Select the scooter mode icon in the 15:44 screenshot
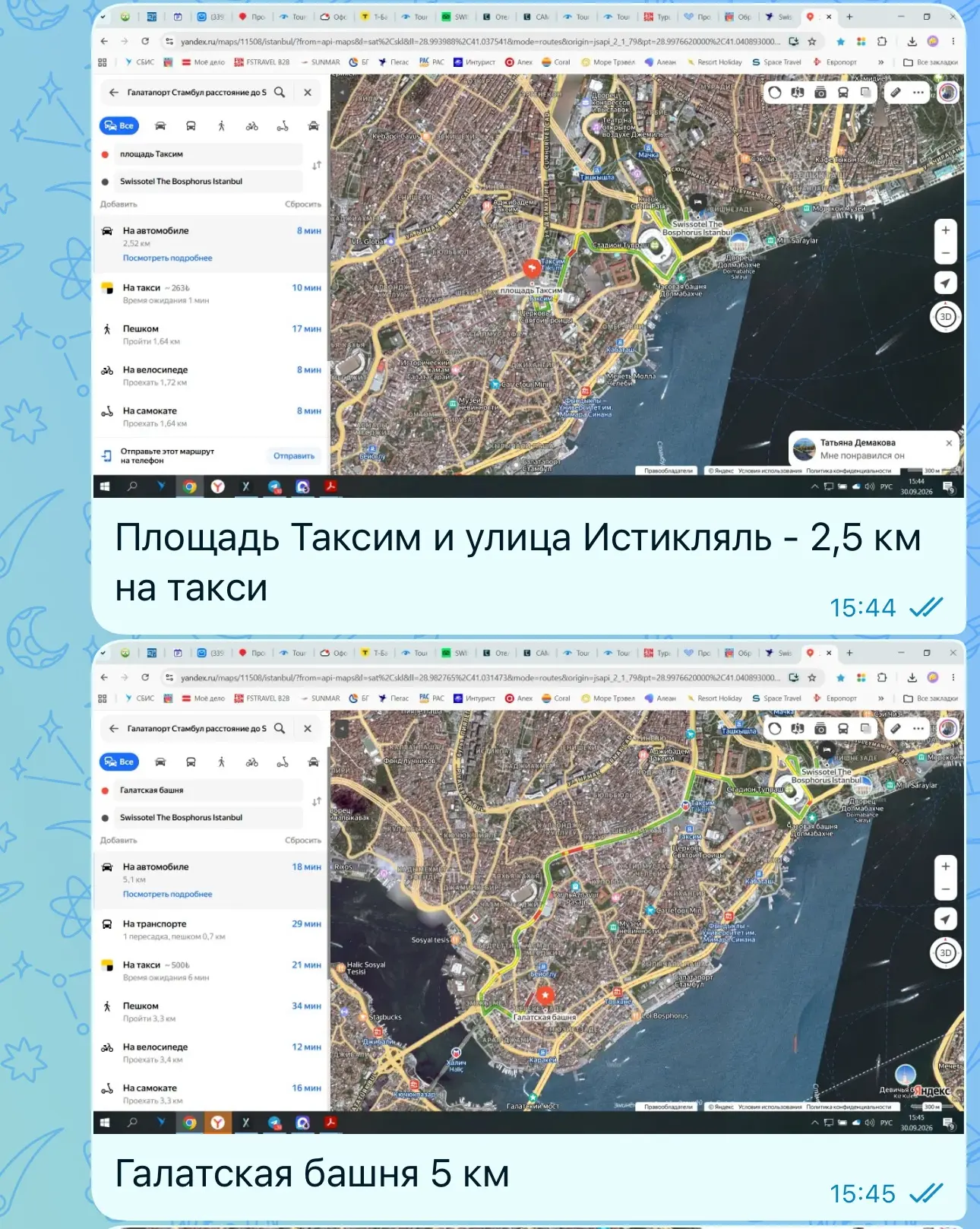Viewport: 980px width, 1229px height. (x=283, y=126)
